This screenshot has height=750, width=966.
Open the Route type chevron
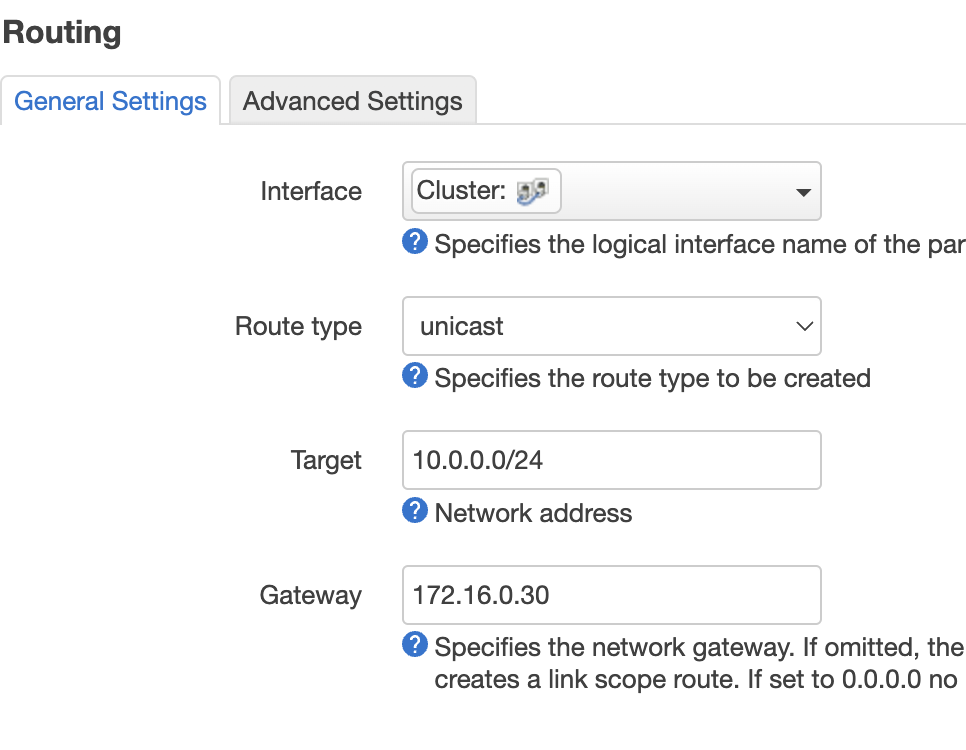(x=804, y=326)
